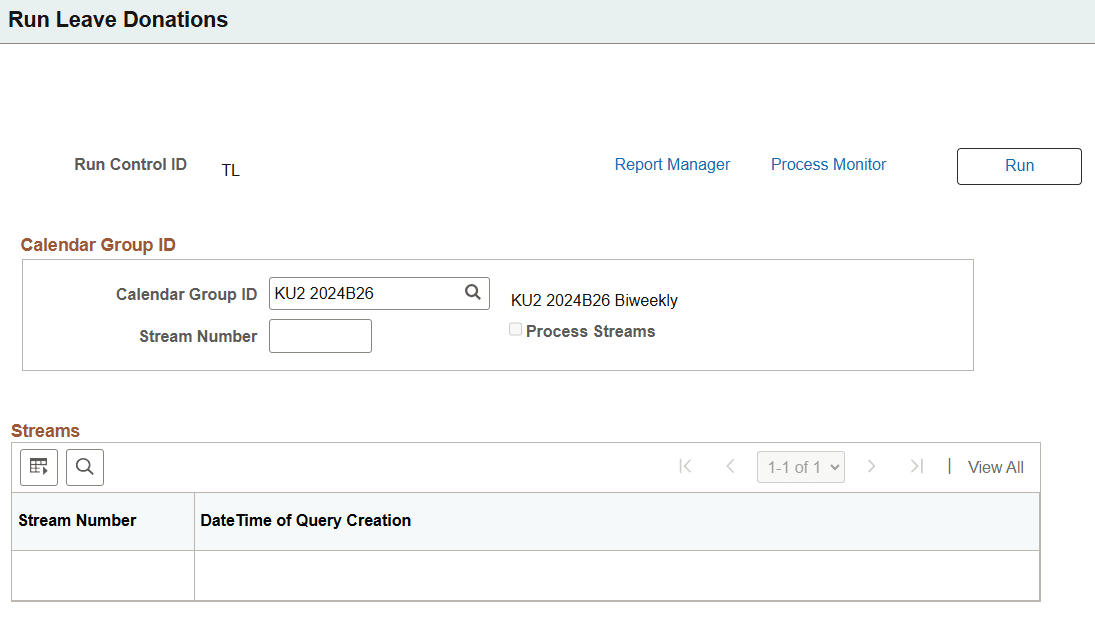Click the Process Streams label text

point(591,331)
